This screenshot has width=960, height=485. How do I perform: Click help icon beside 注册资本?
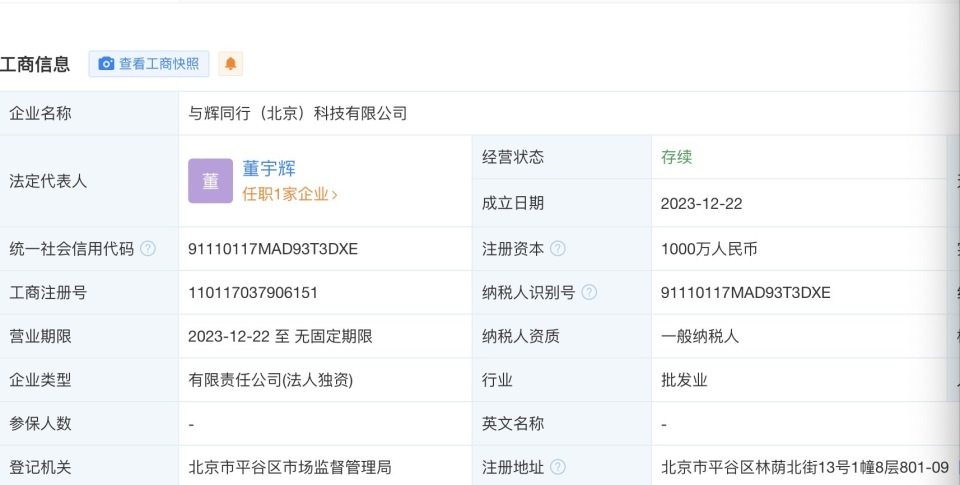(x=558, y=249)
